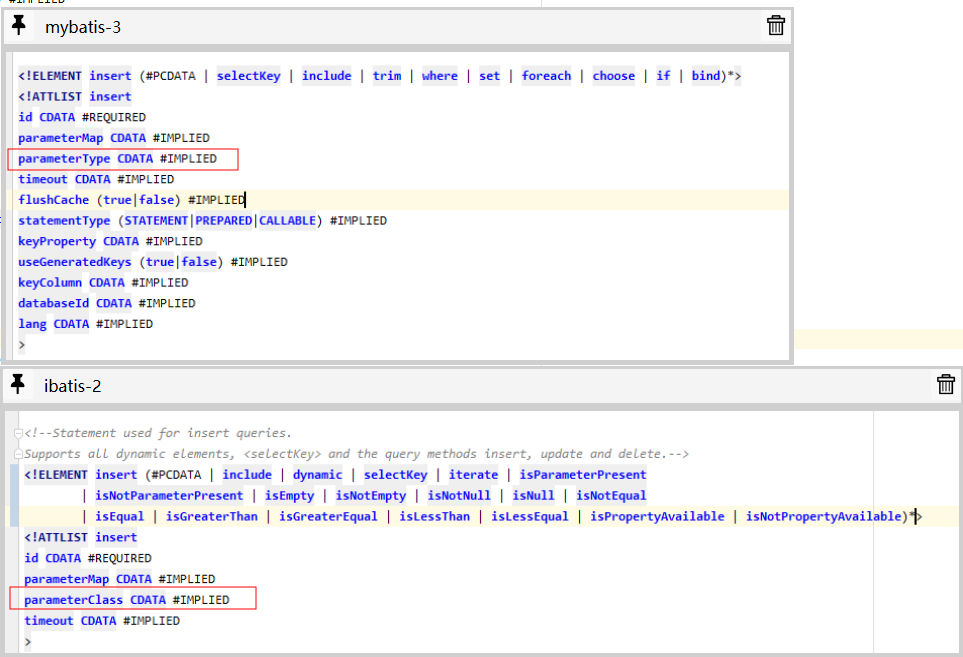
Task: Click parameterMap attribute in ibatis-2 panel
Action: tap(66, 579)
